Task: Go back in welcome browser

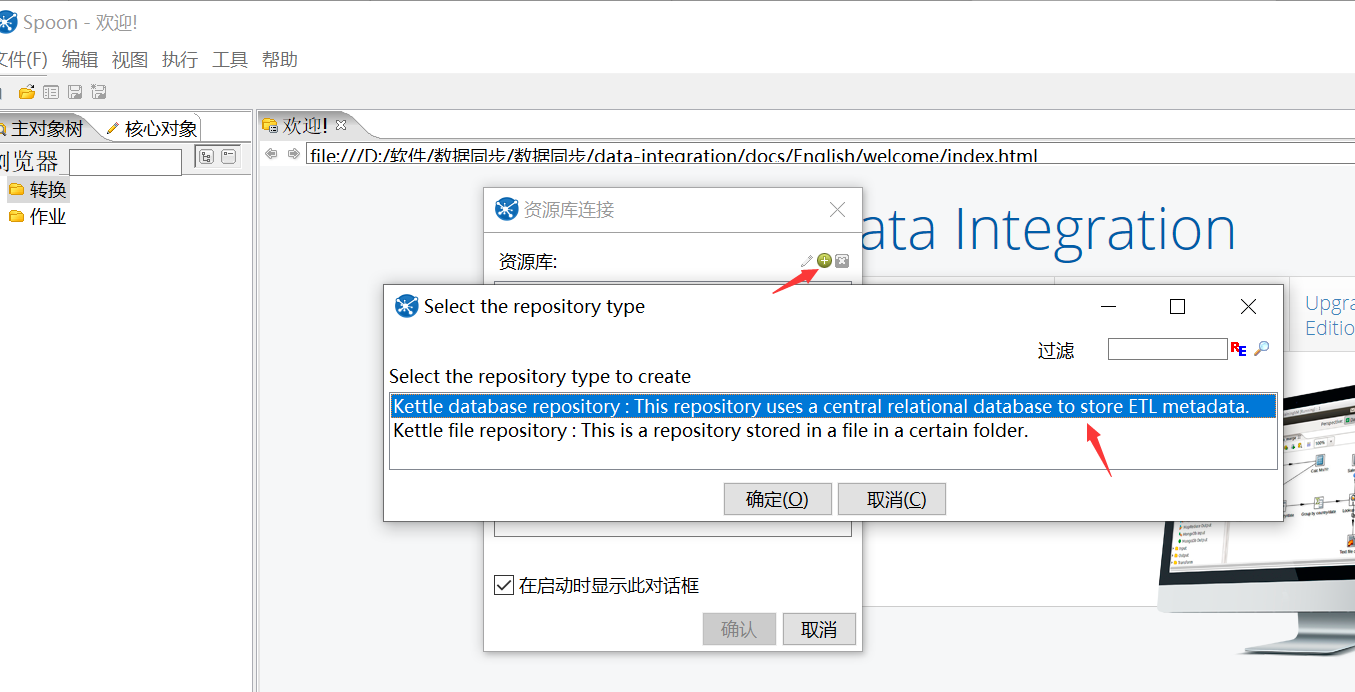Action: click(x=271, y=154)
